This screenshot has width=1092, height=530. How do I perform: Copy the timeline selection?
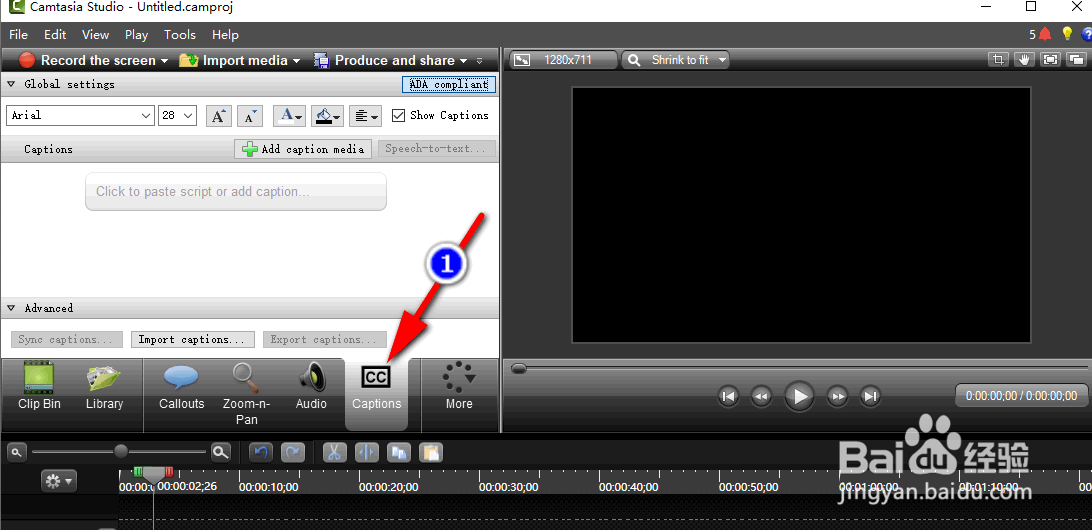[x=399, y=452]
